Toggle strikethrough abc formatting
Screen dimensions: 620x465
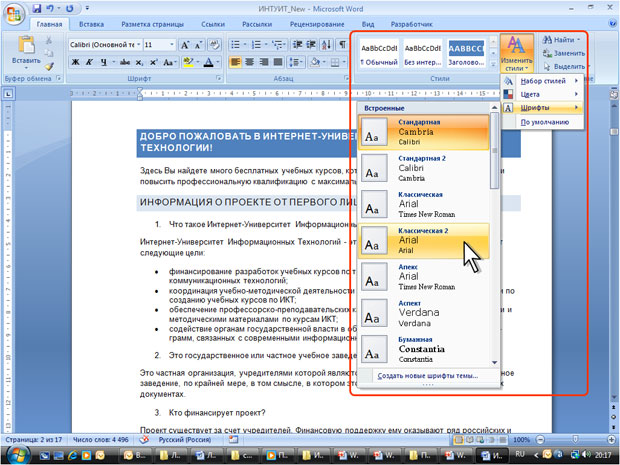125,62
